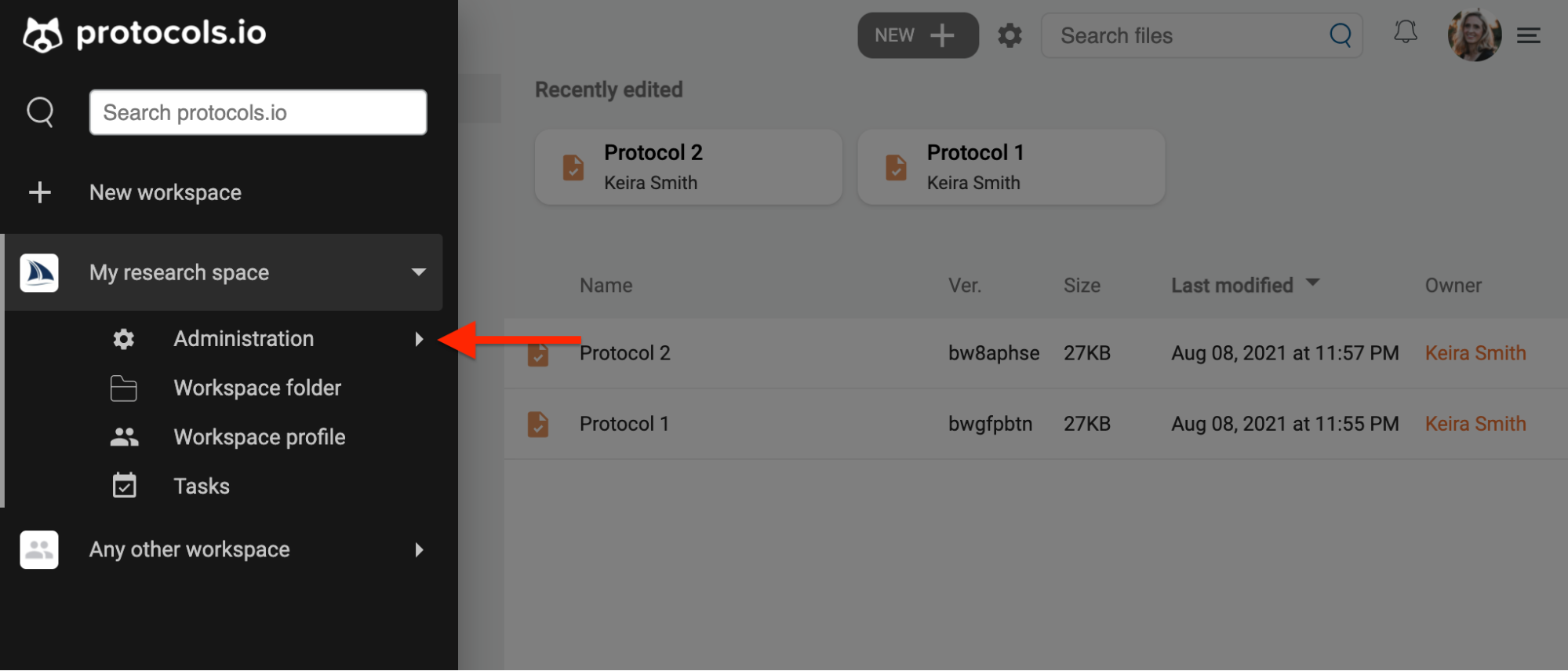Collapse the My research space section

(x=418, y=272)
